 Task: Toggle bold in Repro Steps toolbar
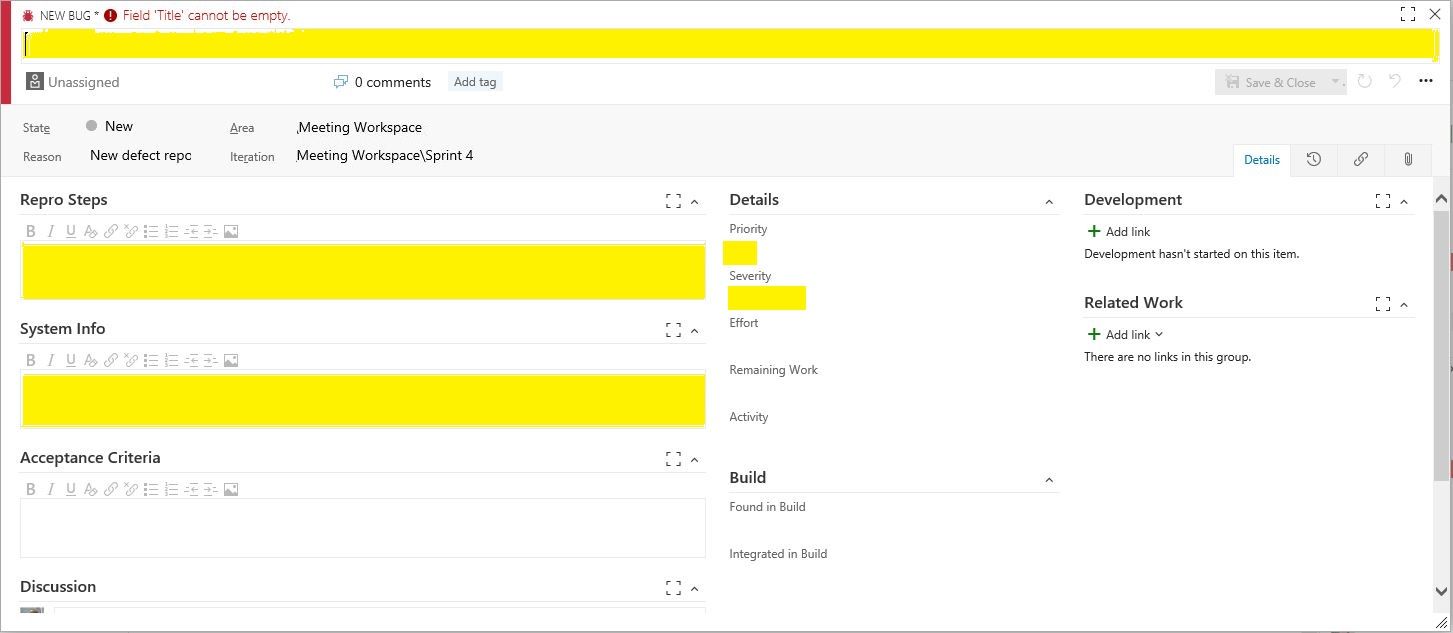(x=30, y=231)
